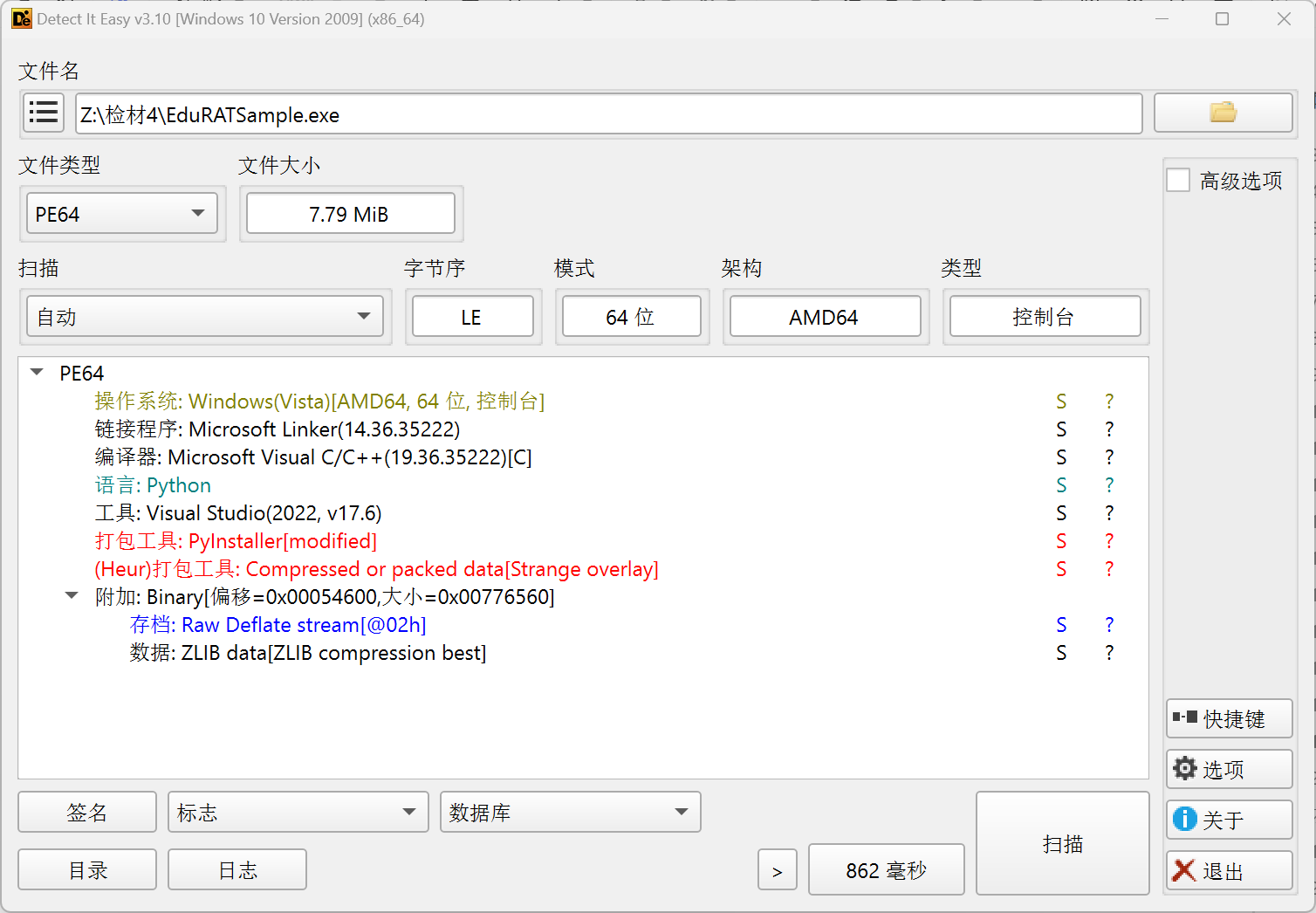The height and width of the screenshot is (913, 1316).
Task: Click the ? link on the 操作系统 row
Action: [1109, 401]
